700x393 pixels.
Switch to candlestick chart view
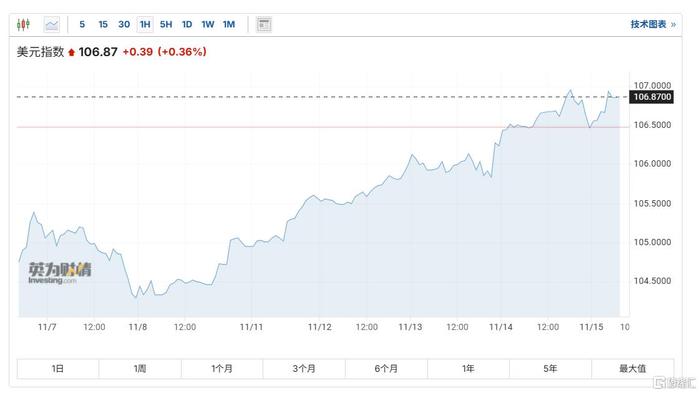point(23,24)
